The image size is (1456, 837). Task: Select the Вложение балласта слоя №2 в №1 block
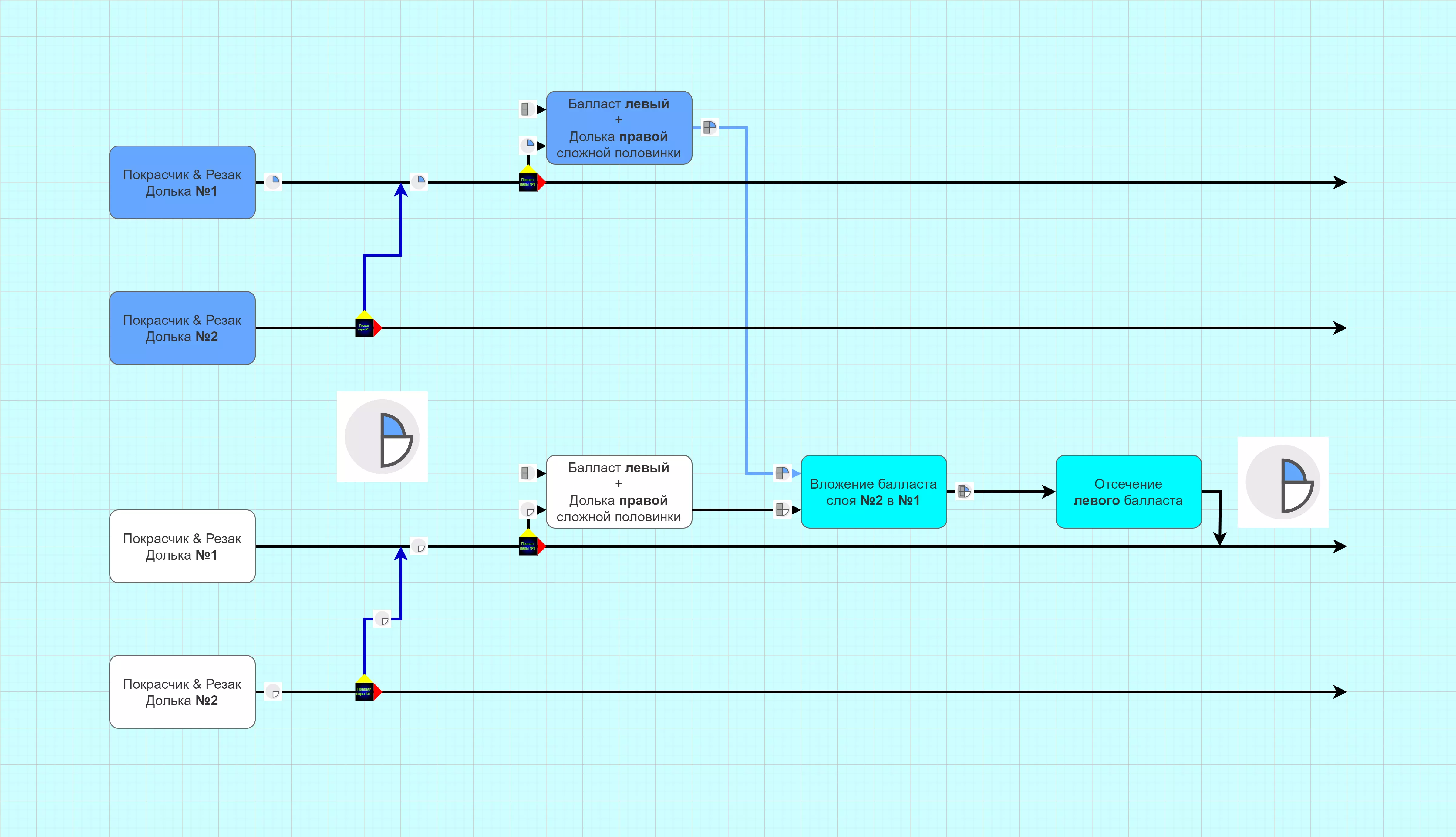pyautogui.click(x=873, y=492)
